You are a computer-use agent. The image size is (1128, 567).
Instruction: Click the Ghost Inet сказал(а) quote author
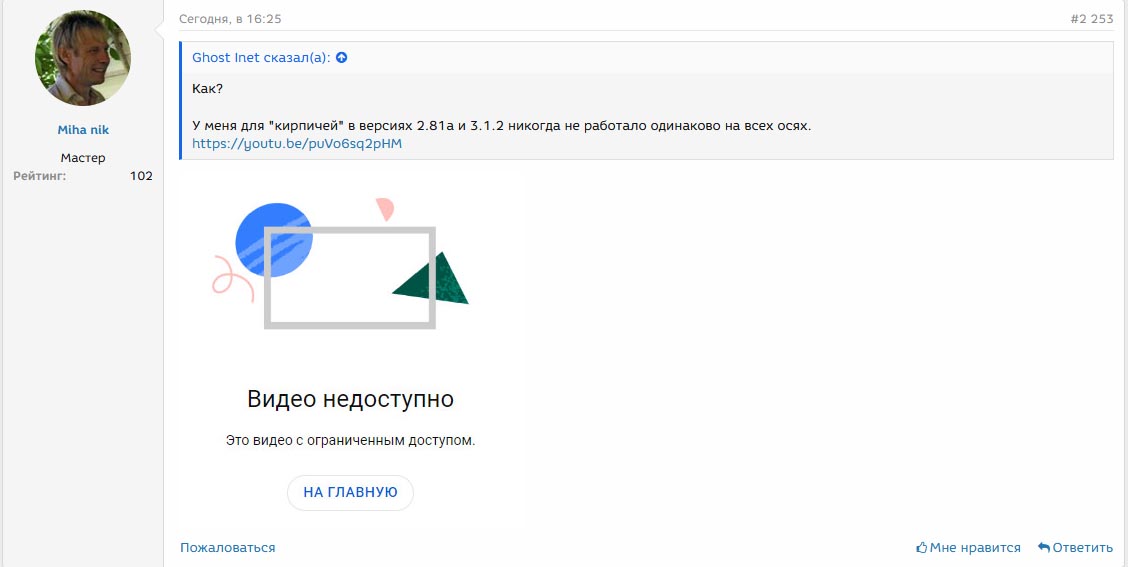[262, 58]
